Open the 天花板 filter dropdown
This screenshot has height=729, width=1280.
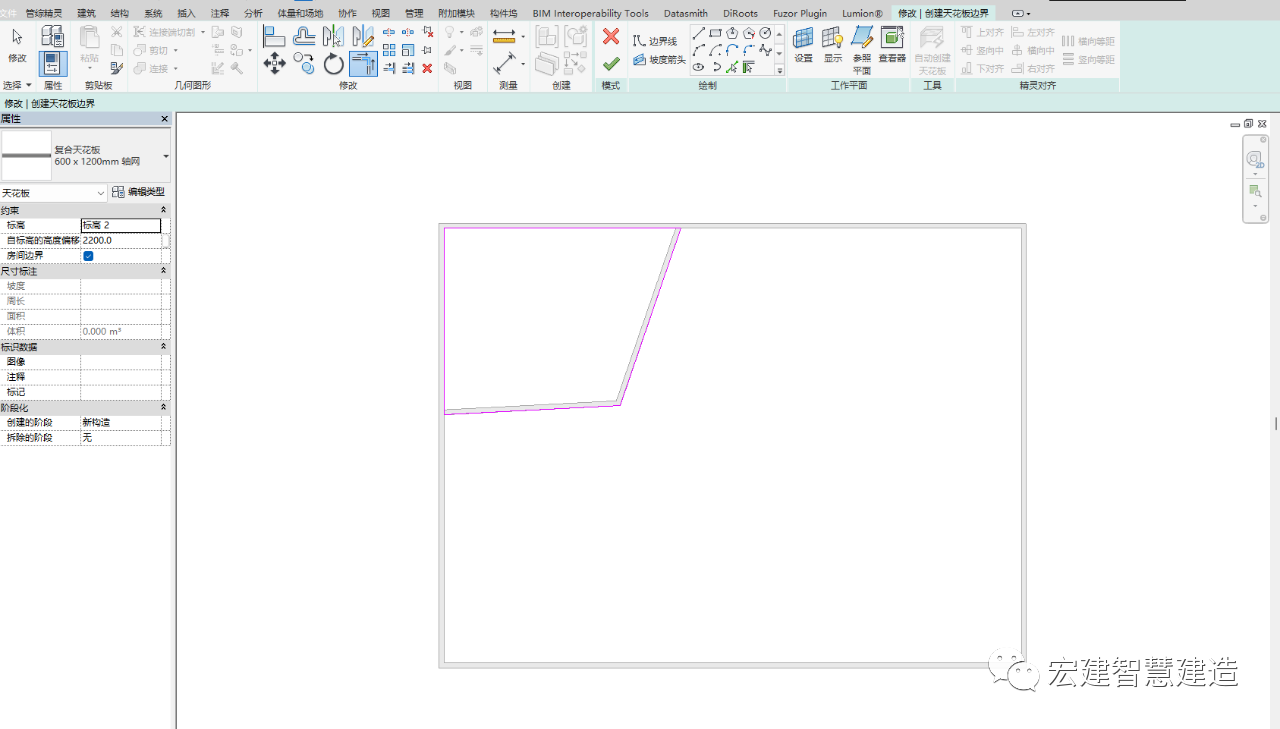point(54,192)
